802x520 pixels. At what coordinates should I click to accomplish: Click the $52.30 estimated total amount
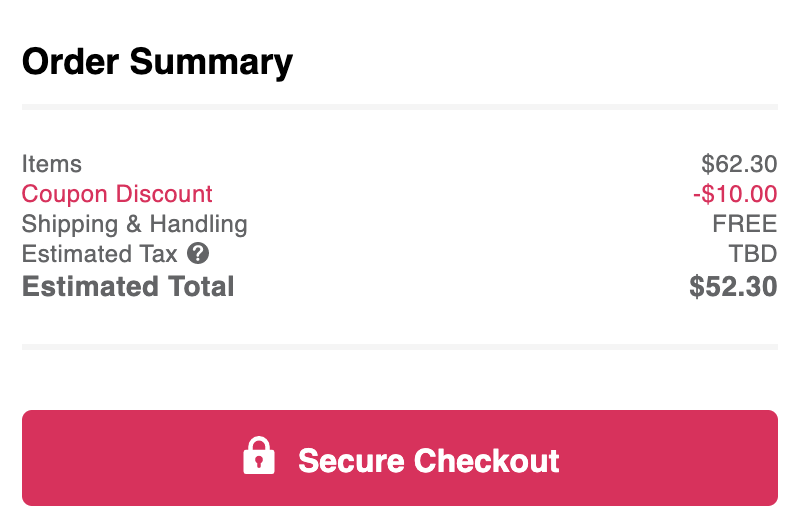click(733, 286)
